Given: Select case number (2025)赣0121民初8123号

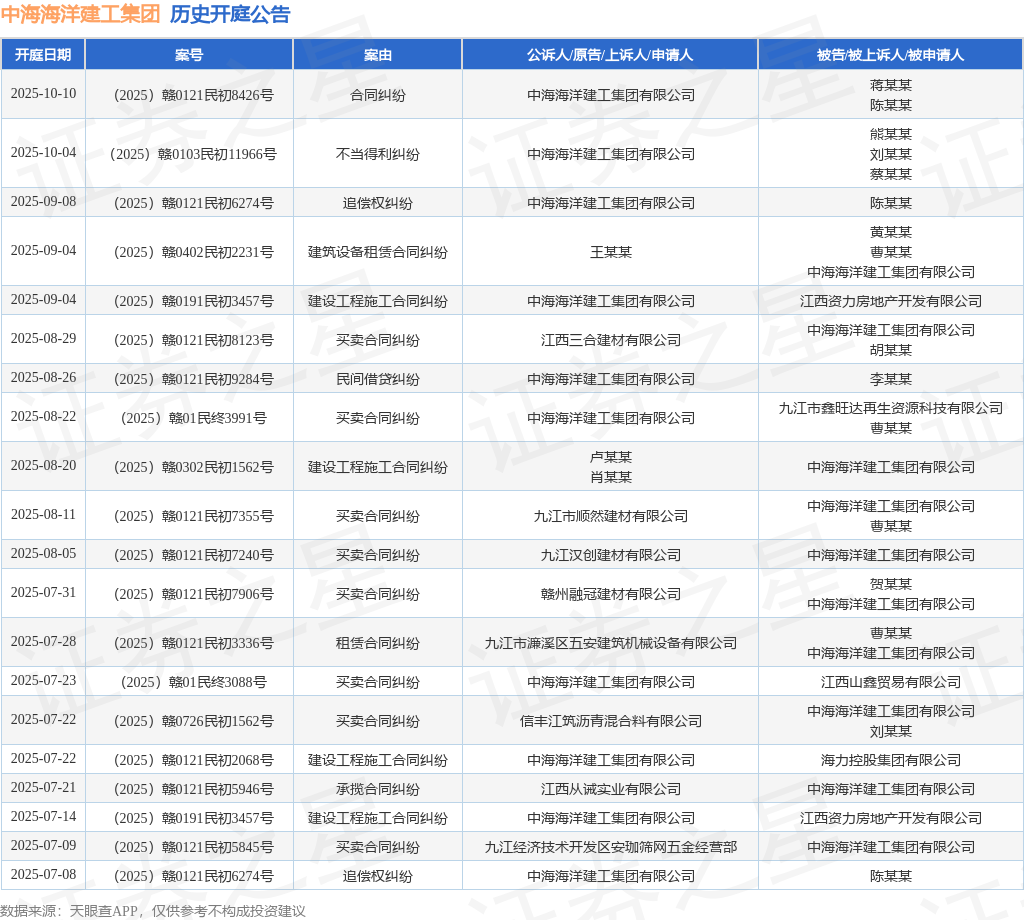Looking at the screenshot, I should 193,340.
